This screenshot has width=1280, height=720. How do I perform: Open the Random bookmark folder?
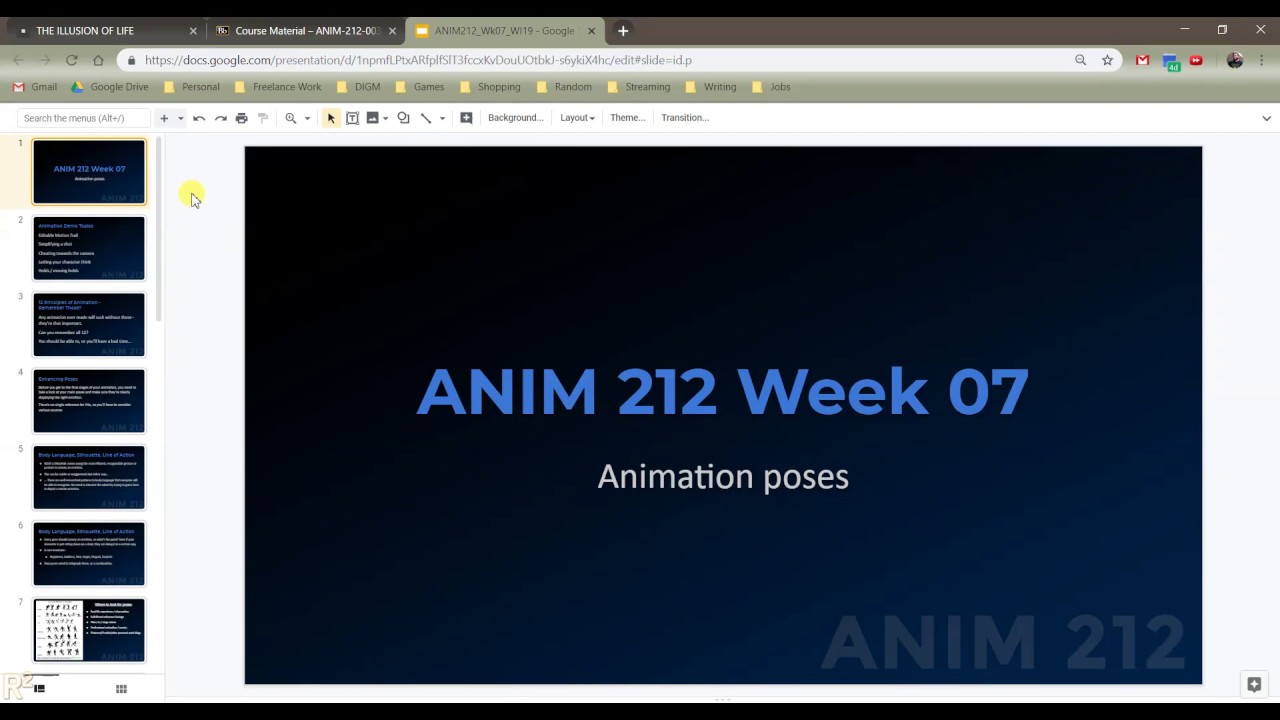point(564,87)
